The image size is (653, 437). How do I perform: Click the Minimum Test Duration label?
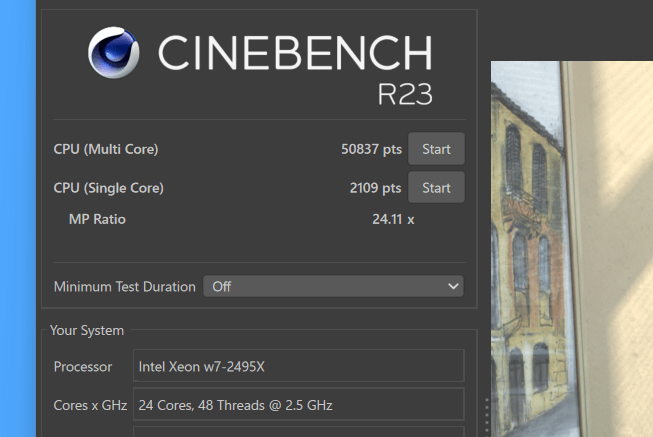point(125,287)
